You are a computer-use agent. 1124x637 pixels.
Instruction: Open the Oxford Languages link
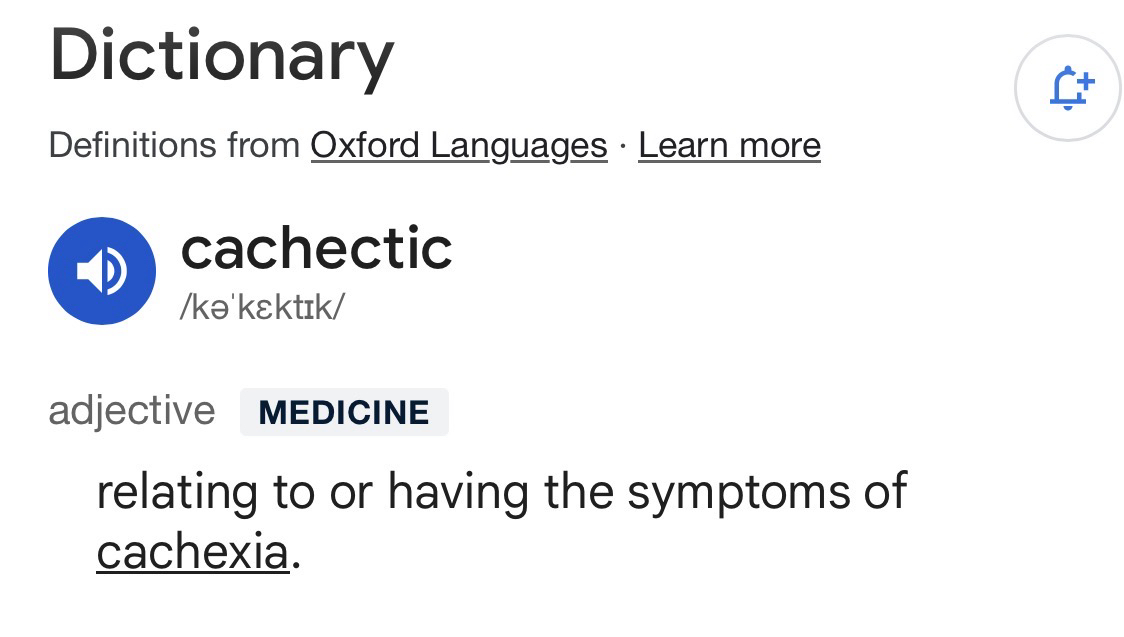tap(459, 146)
